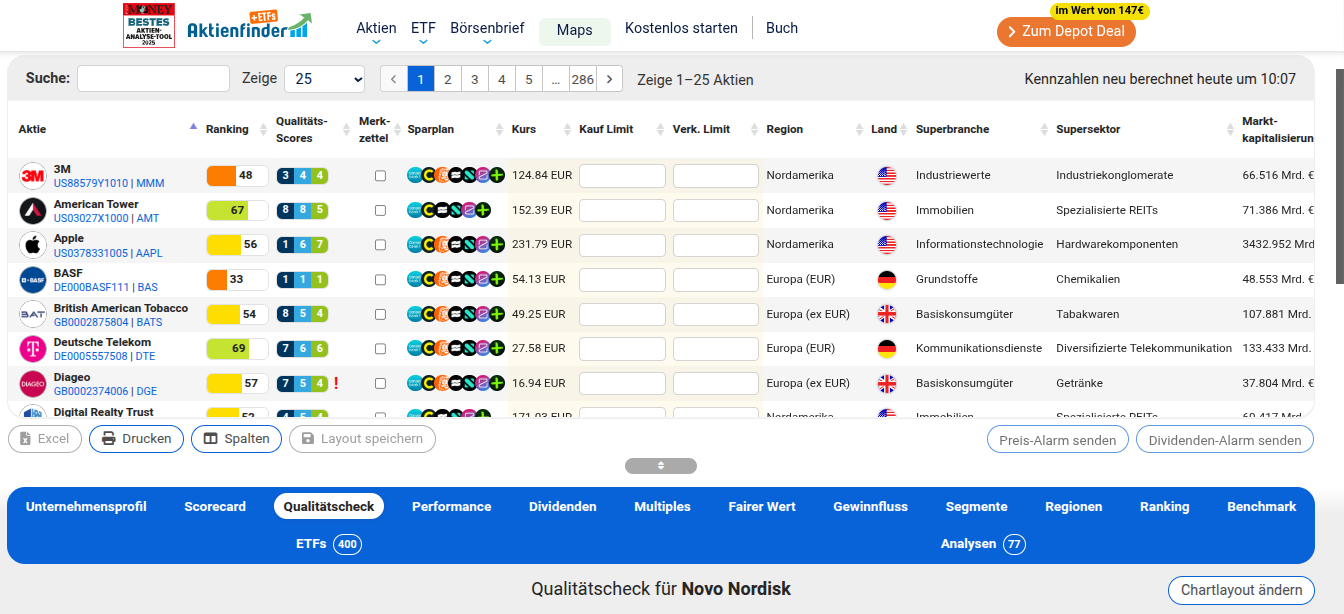Click the Zum Depot Deal button

tap(1066, 31)
